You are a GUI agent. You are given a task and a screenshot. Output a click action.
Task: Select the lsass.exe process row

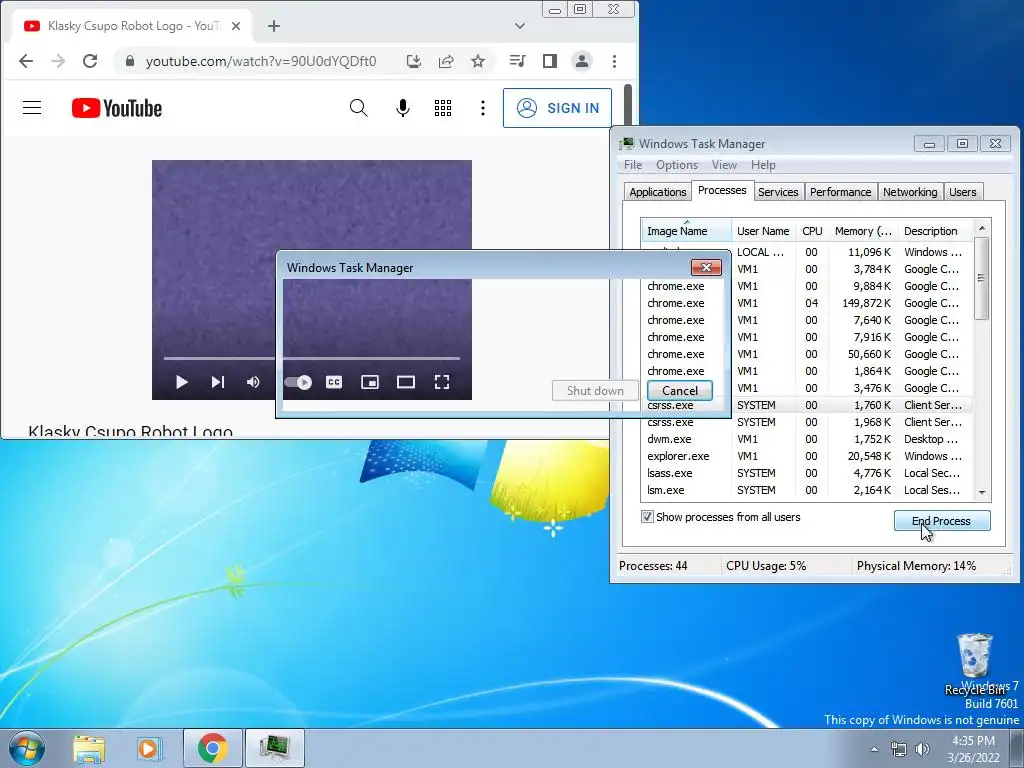coord(807,473)
